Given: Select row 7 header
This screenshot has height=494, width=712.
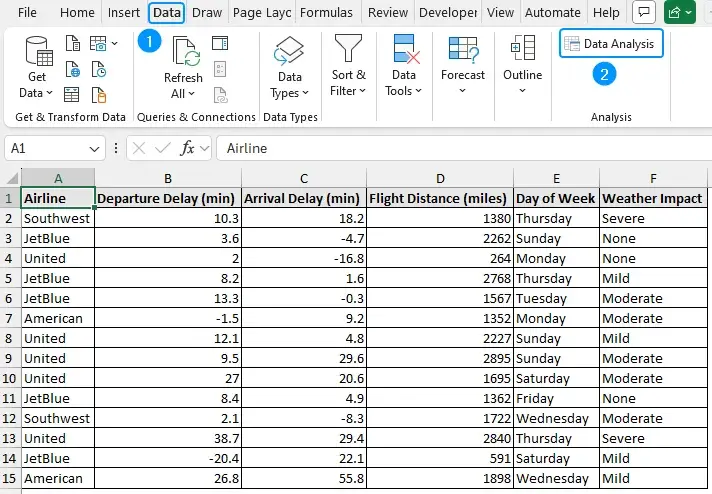Looking at the screenshot, I should [x=10, y=318].
